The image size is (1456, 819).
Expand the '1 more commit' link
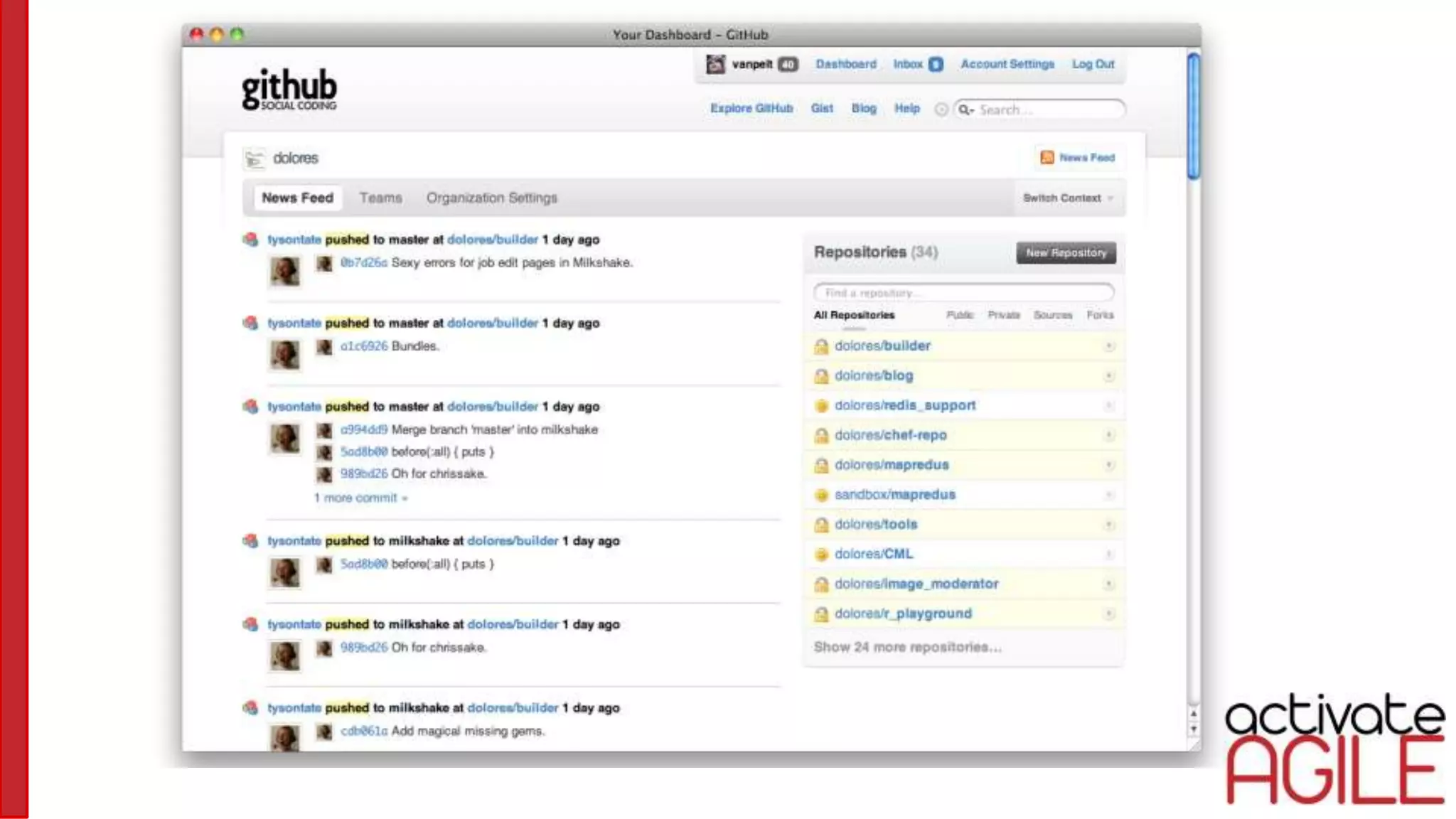coord(360,498)
